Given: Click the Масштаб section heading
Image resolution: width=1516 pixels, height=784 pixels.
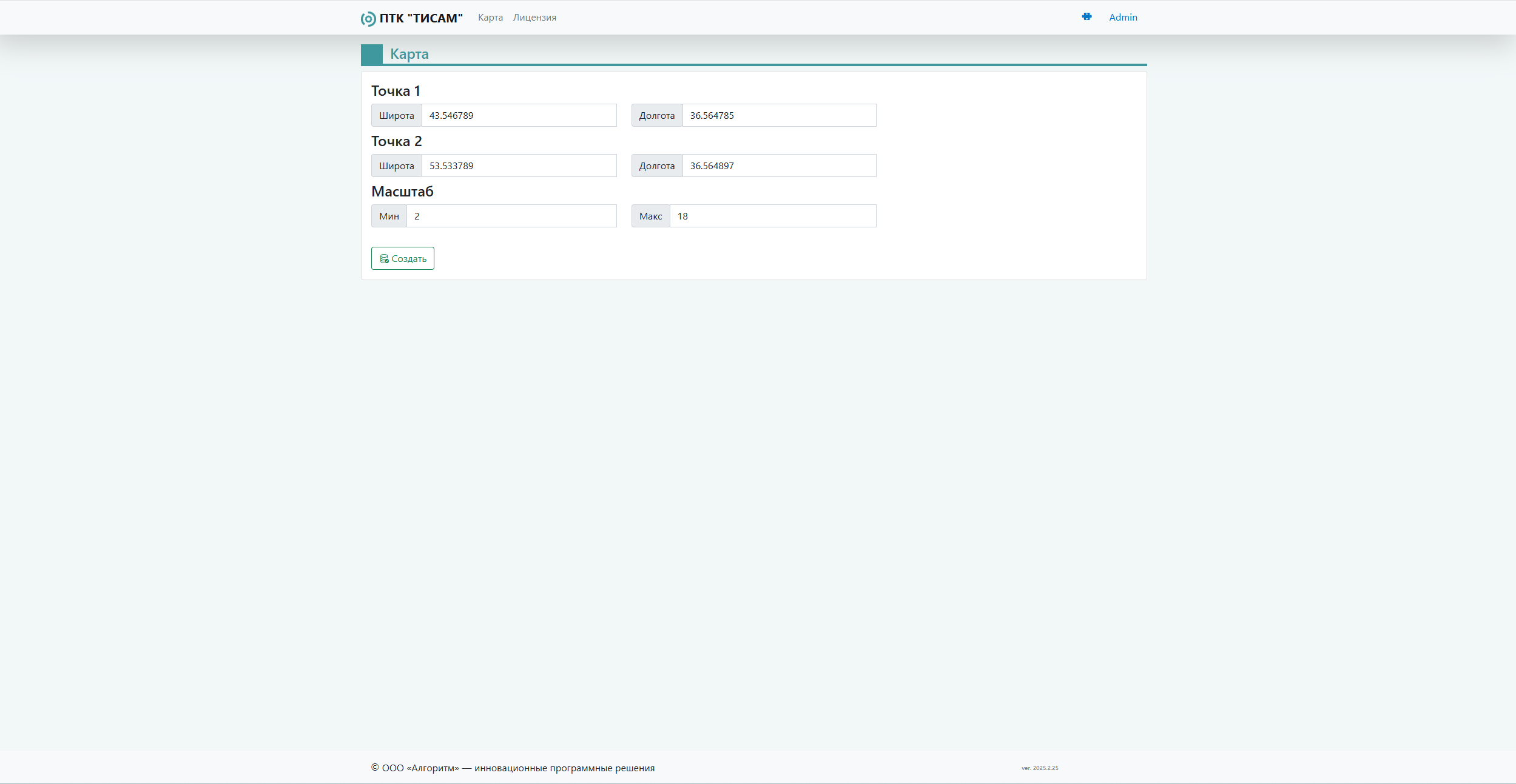Looking at the screenshot, I should click(402, 192).
